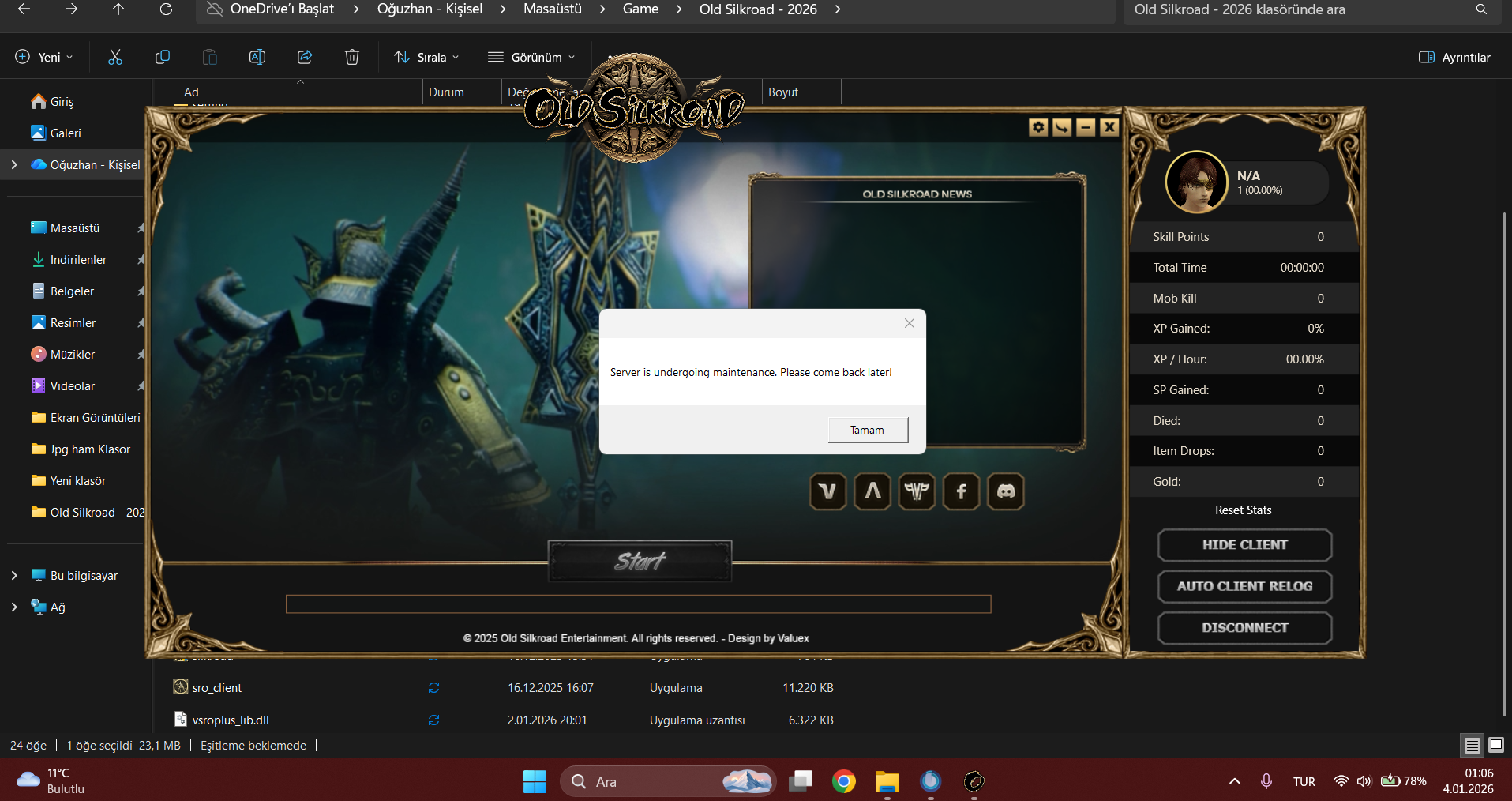The height and width of the screenshot is (801, 1512).
Task: Toggle AUTO CLIENT RELOG
Action: tap(1244, 586)
